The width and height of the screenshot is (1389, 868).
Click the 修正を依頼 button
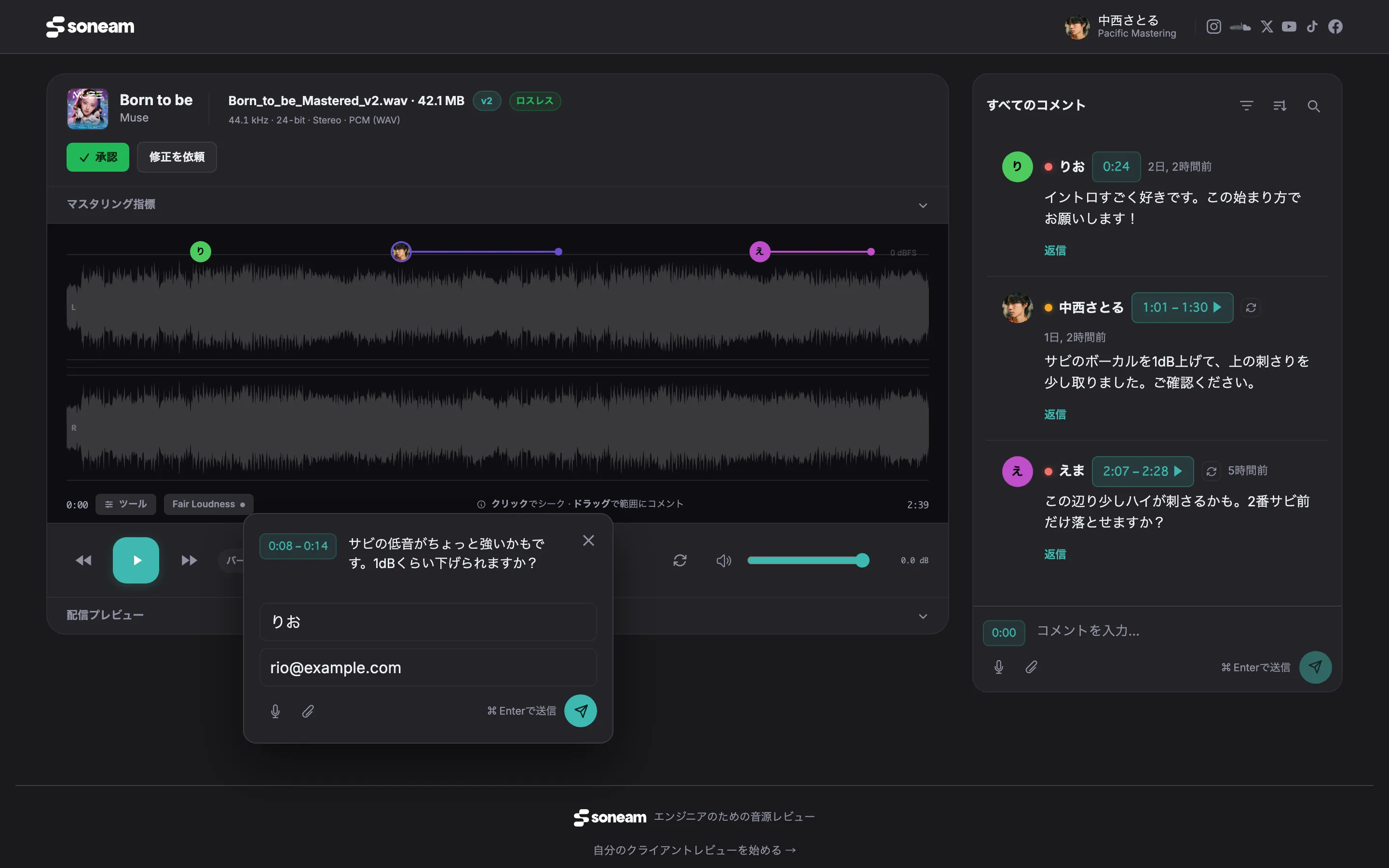177,157
